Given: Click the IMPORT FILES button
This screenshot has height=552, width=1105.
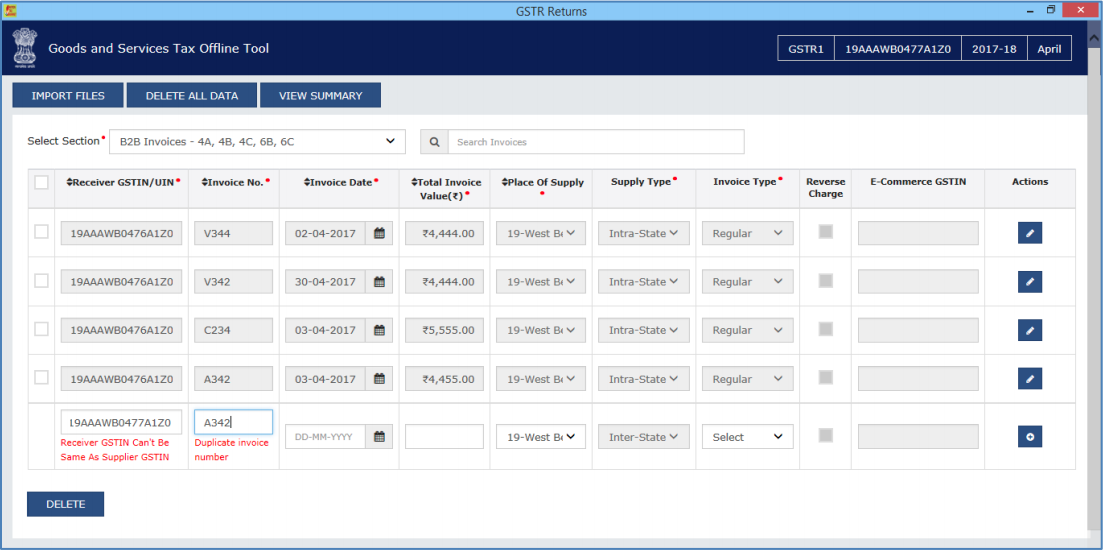Looking at the screenshot, I should click(x=68, y=96).
